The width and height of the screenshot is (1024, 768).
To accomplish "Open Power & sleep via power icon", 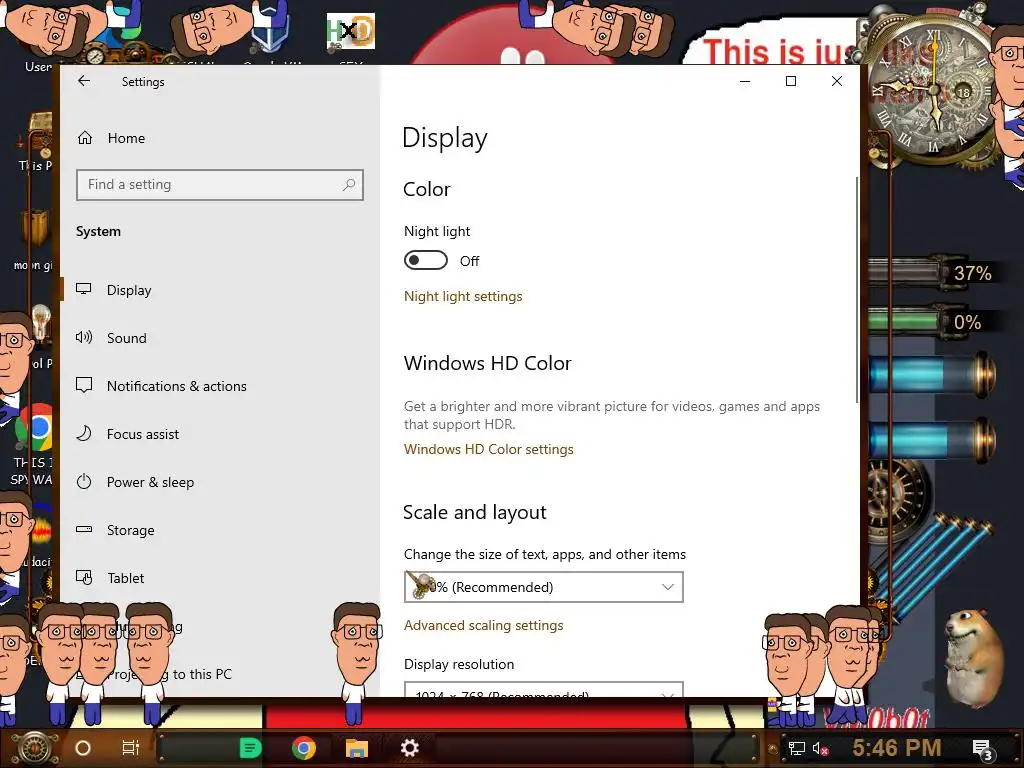I will click(x=84, y=482).
